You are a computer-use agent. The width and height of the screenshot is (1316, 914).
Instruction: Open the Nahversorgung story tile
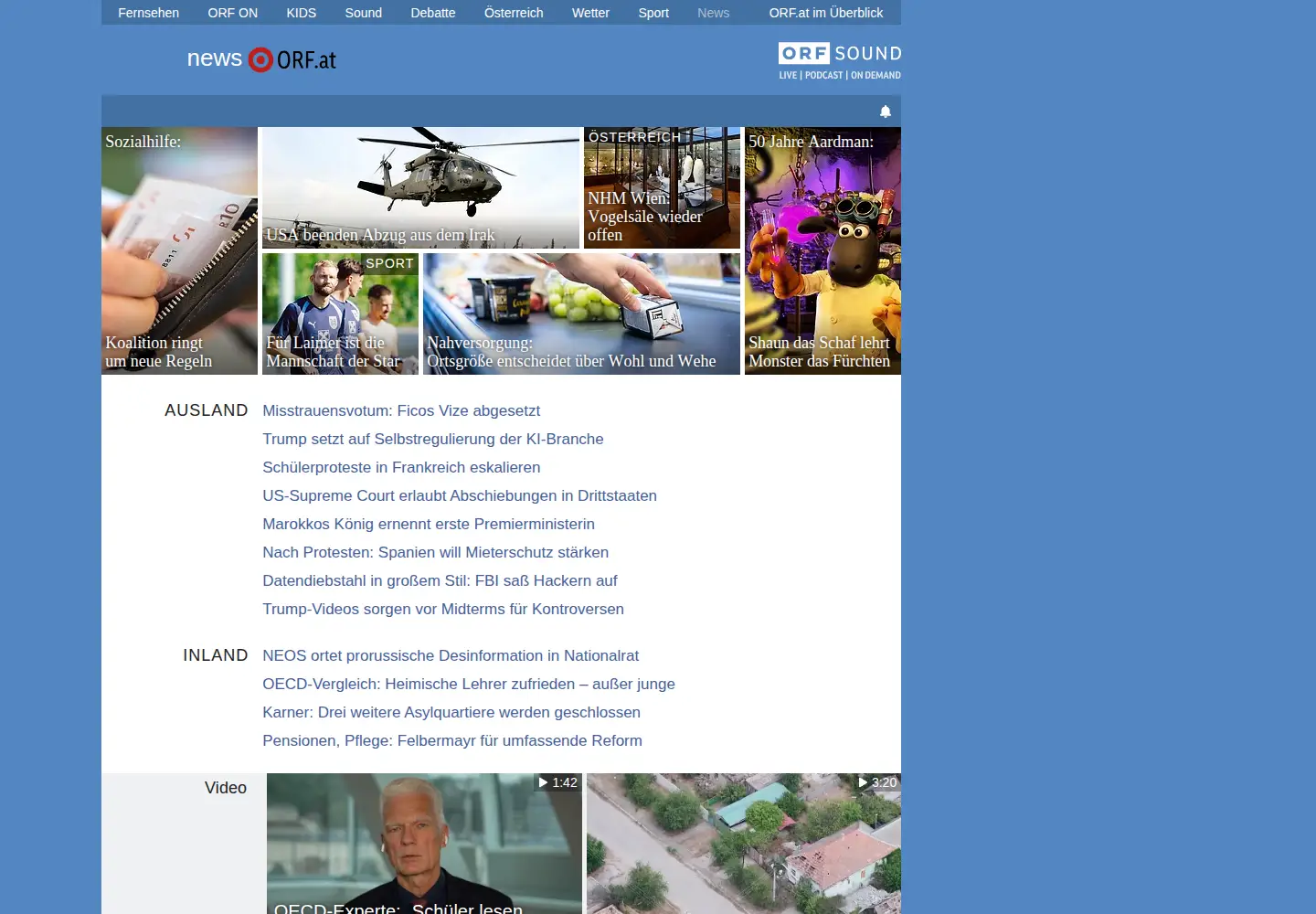tap(581, 314)
